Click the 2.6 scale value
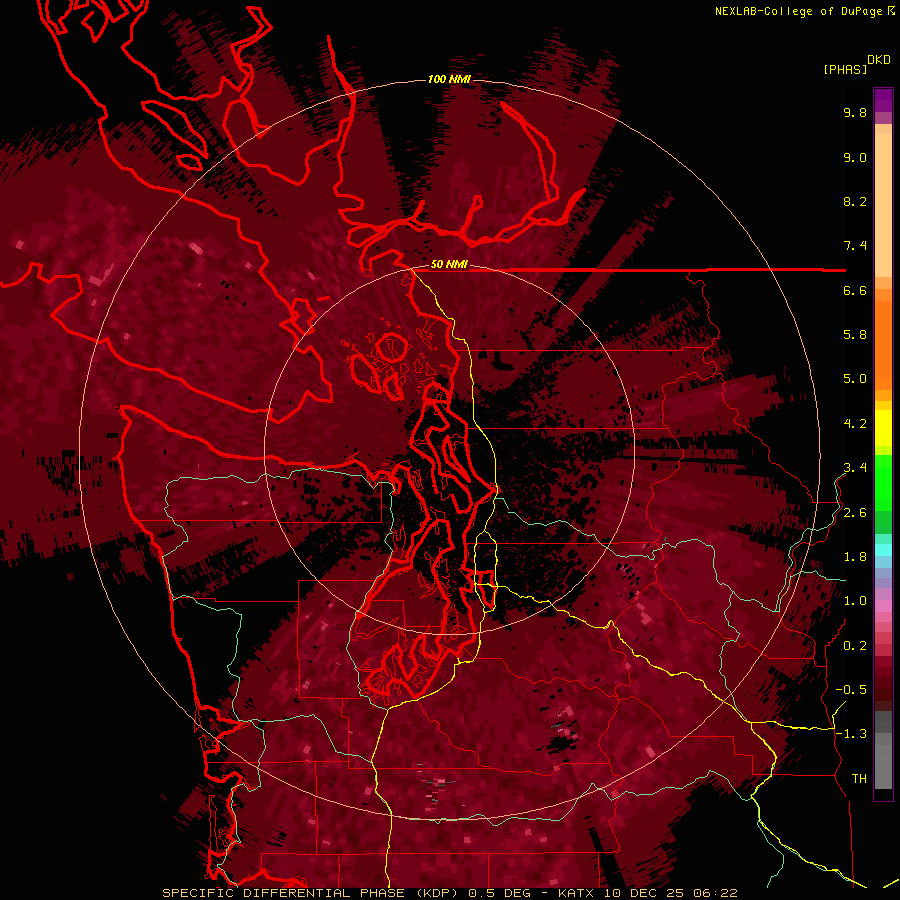The image size is (900, 900). coord(855,513)
